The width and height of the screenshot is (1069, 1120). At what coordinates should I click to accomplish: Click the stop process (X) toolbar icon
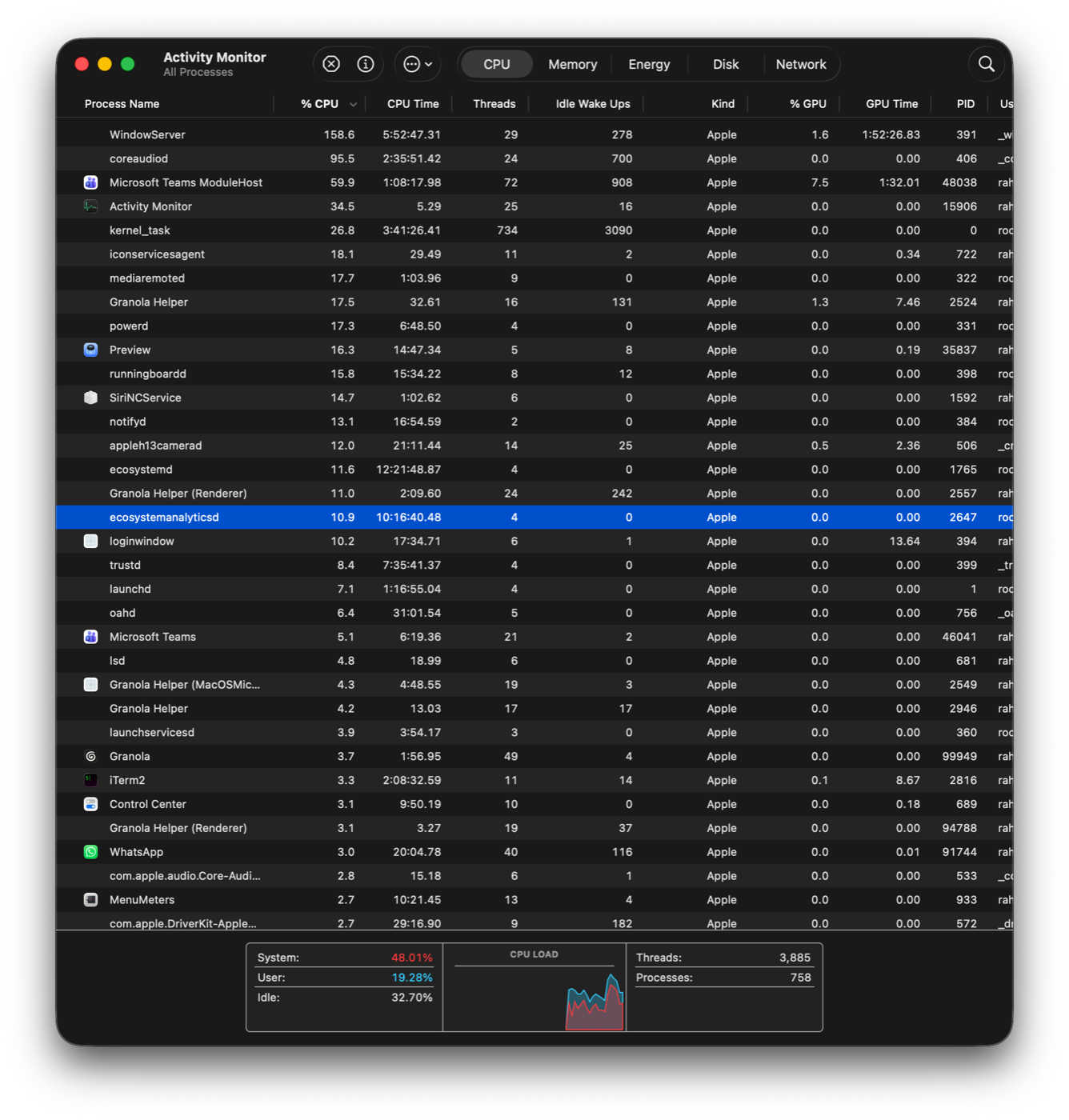[x=331, y=64]
